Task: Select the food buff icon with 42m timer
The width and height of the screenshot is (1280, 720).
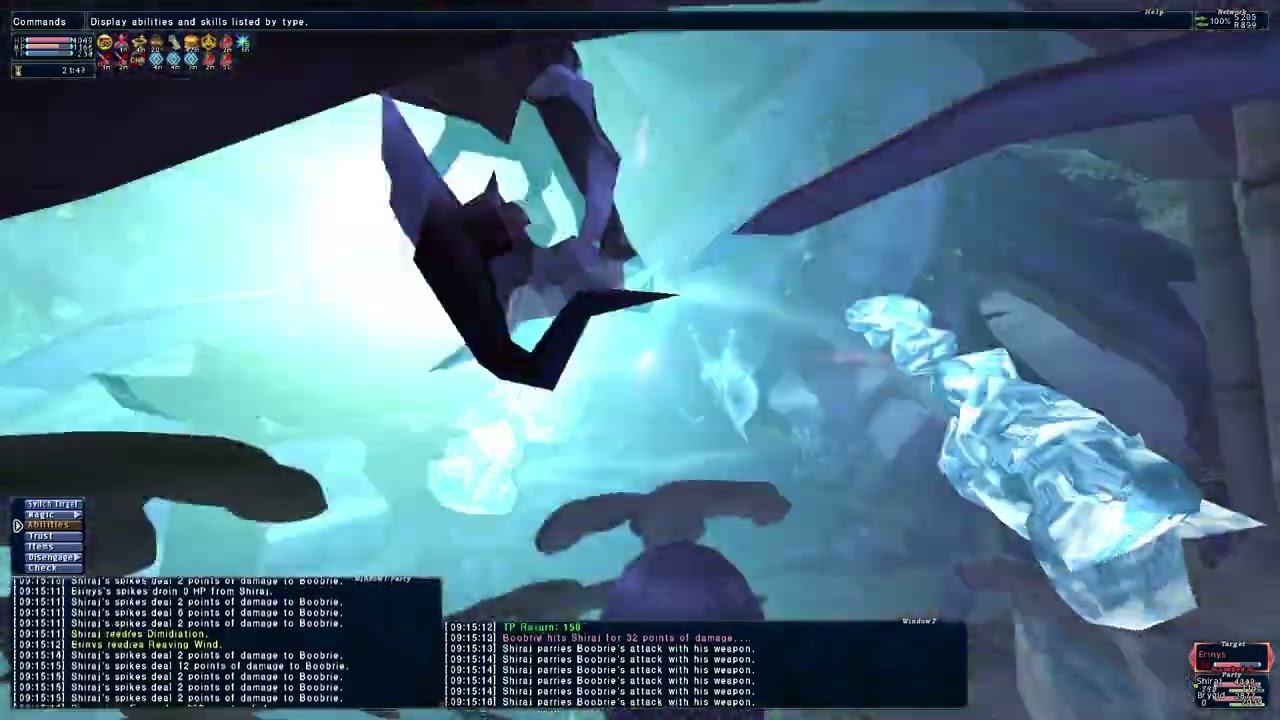Action: 191,42
